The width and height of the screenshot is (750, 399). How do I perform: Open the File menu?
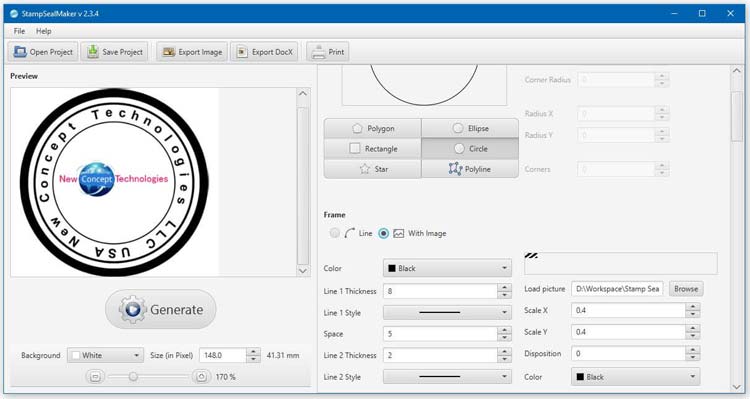19,31
